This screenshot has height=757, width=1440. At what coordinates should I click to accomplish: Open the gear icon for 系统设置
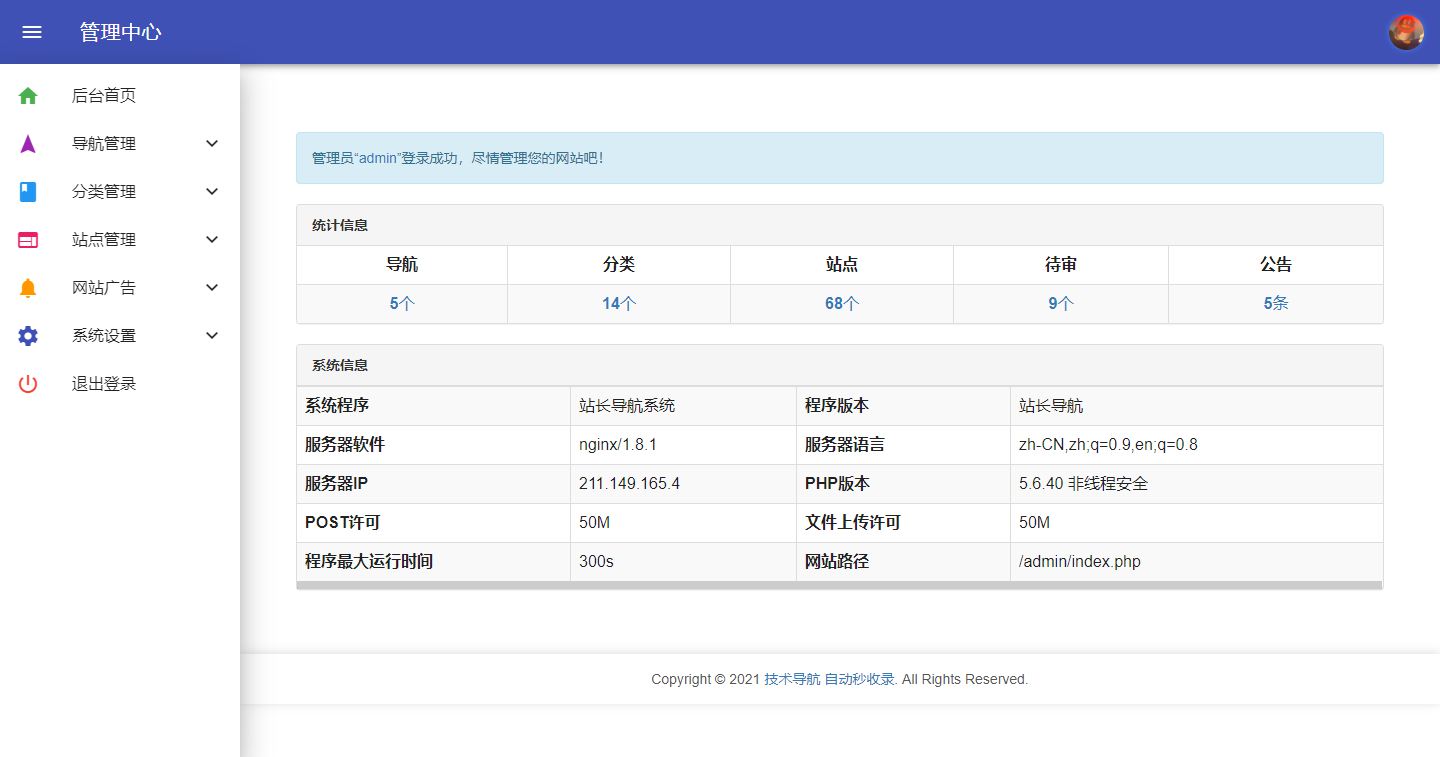(x=26, y=335)
